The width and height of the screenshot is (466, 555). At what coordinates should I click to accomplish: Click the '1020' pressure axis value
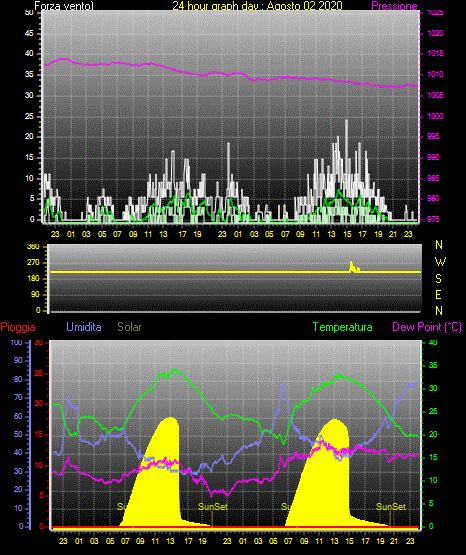pyautogui.click(x=435, y=34)
